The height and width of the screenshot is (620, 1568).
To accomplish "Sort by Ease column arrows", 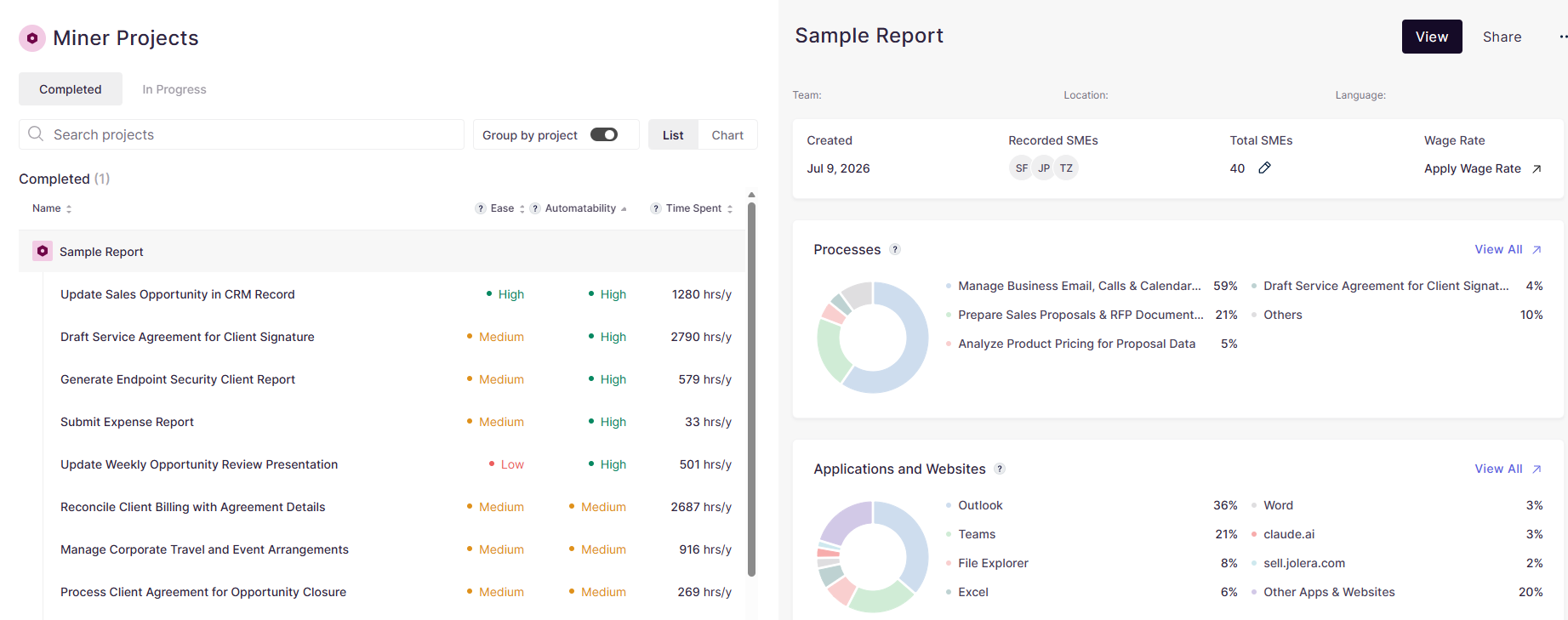I will pyautogui.click(x=522, y=208).
